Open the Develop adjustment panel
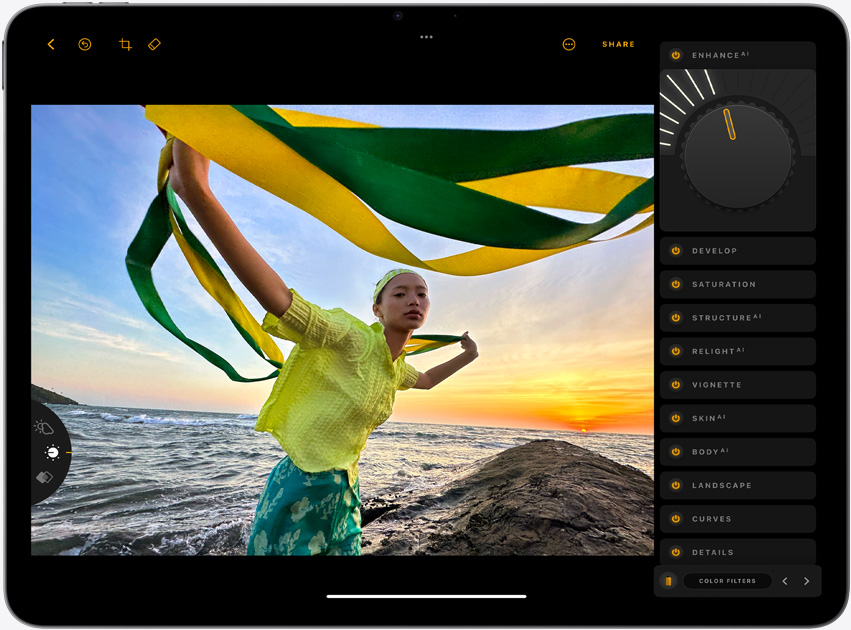The height and width of the screenshot is (630, 851). [x=737, y=250]
